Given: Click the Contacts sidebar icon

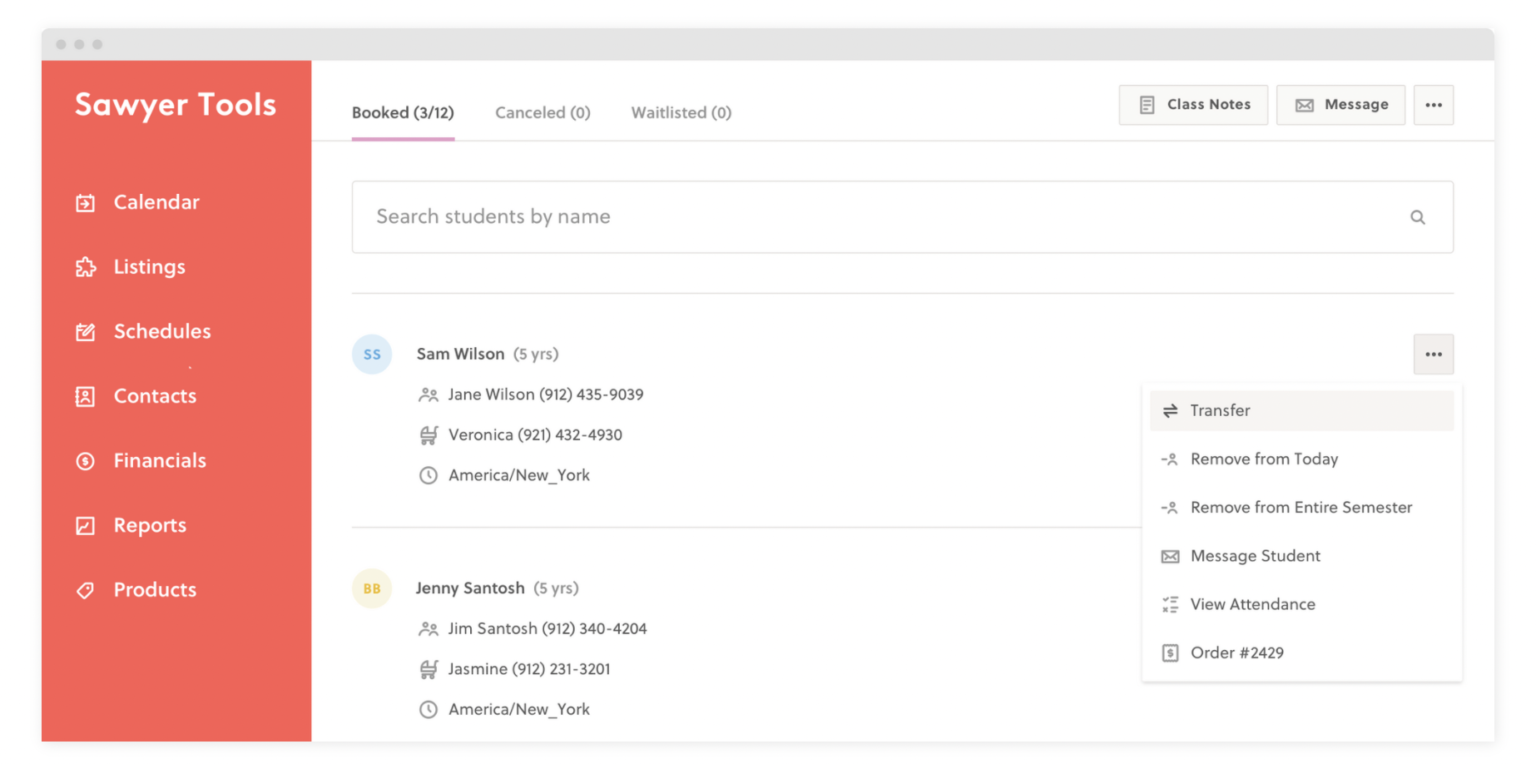Looking at the screenshot, I should 85,396.
